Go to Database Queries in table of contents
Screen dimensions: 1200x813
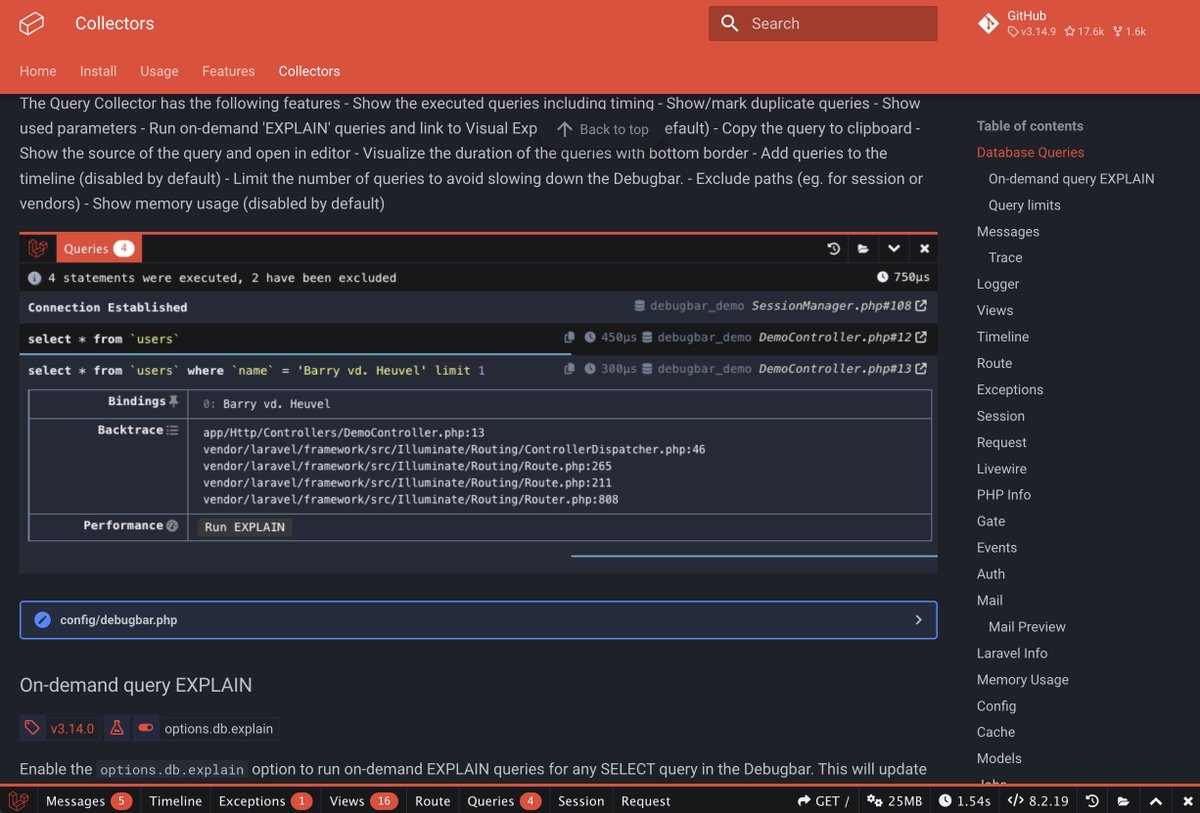pos(1030,152)
